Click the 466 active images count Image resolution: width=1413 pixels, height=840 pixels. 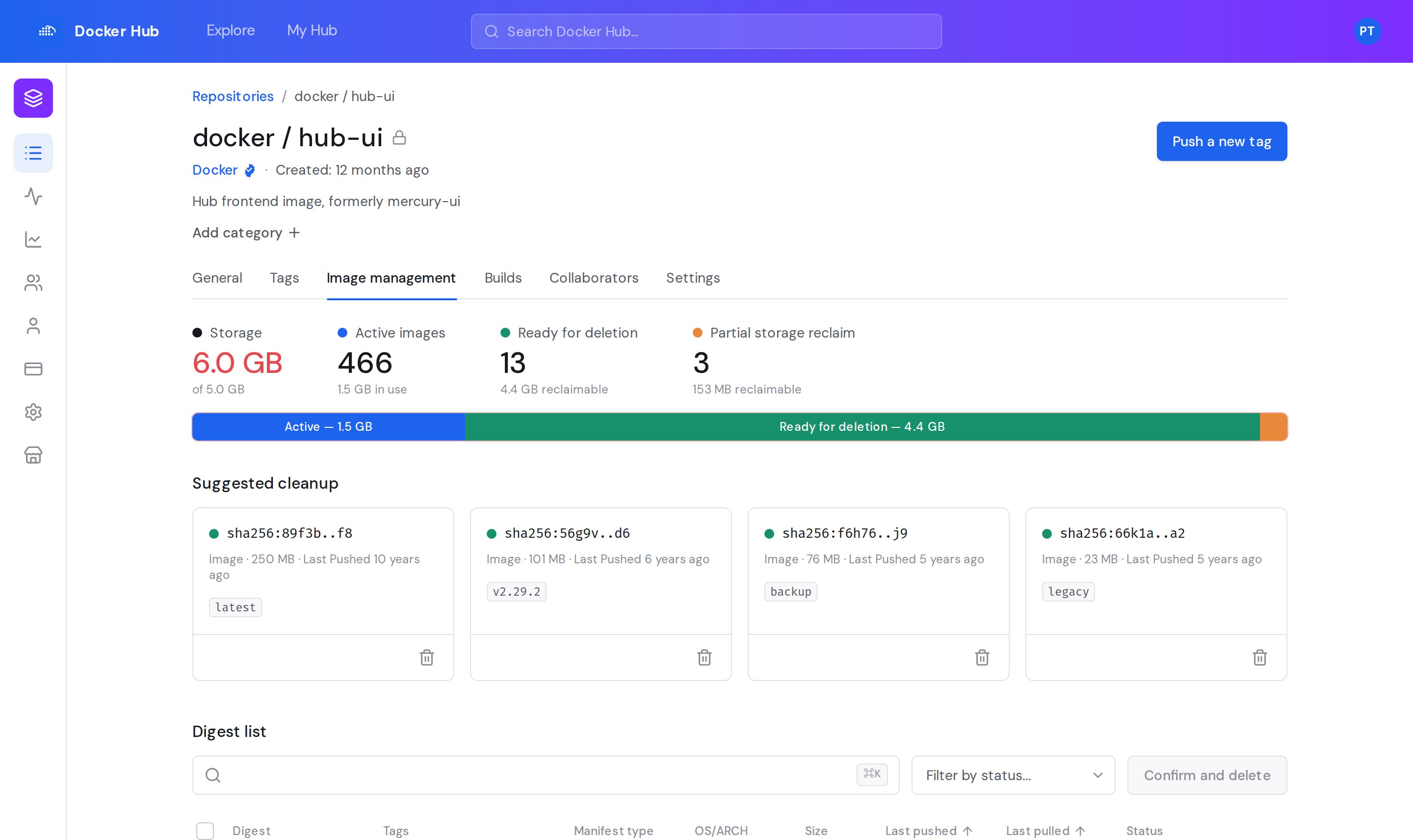click(365, 362)
